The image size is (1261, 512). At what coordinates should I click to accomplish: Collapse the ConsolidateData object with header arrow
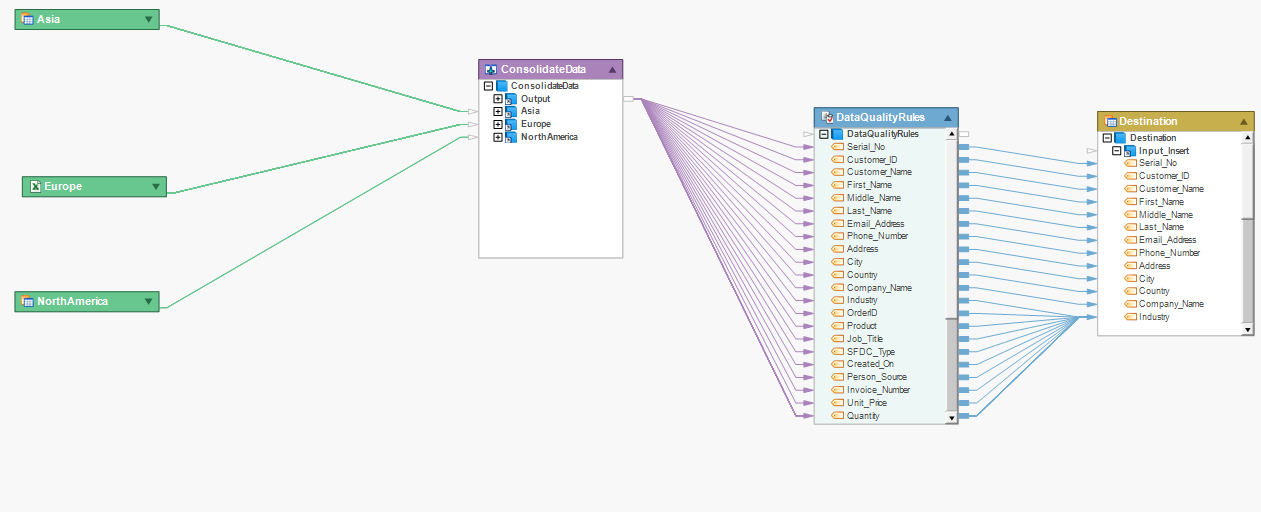pos(612,69)
